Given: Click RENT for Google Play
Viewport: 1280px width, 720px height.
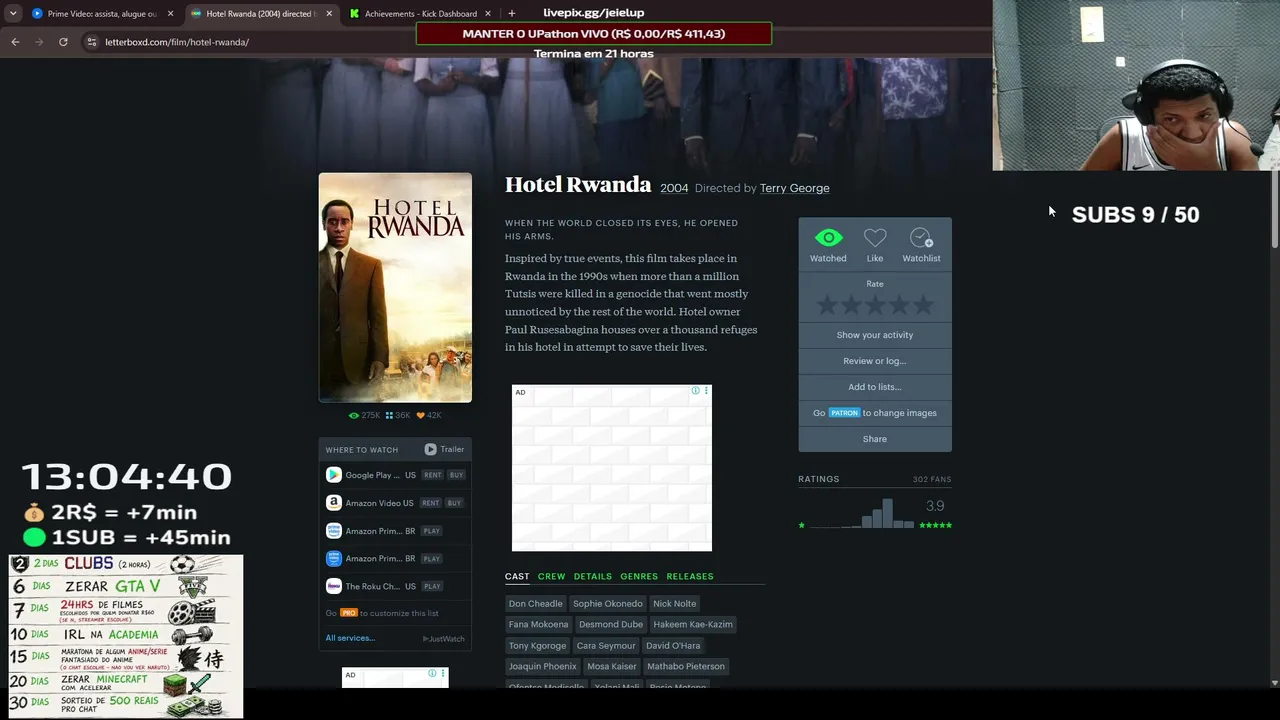Looking at the screenshot, I should tap(431, 475).
